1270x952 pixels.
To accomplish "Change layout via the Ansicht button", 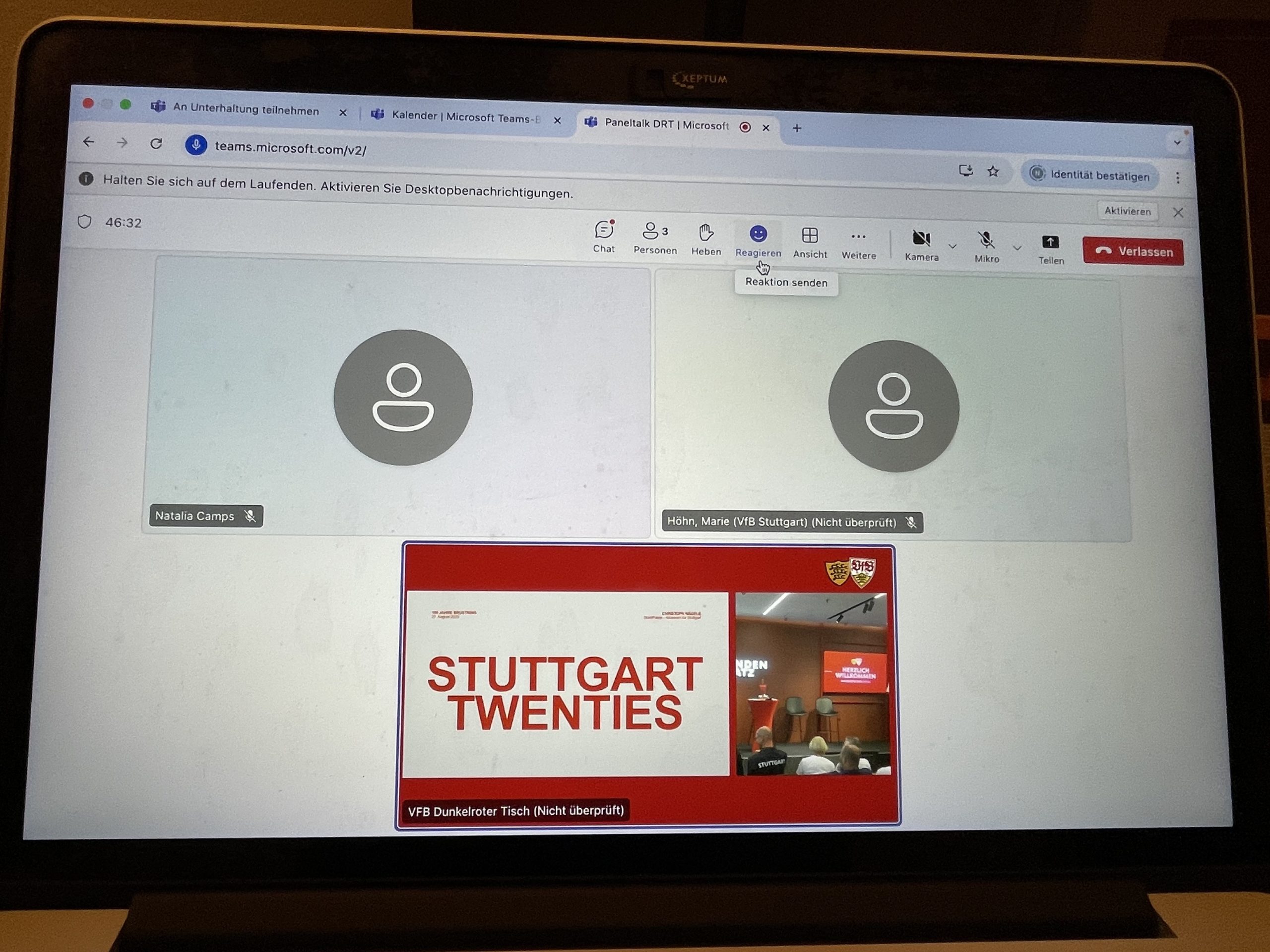I will (x=810, y=243).
